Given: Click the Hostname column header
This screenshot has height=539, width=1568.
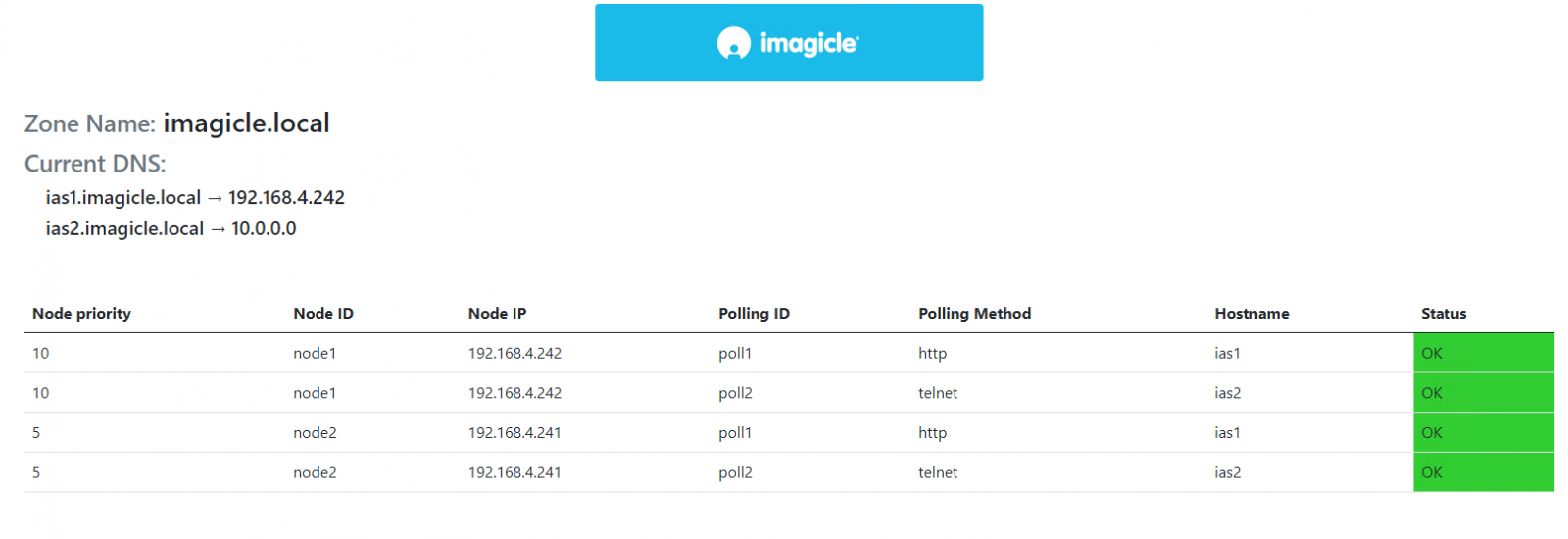Looking at the screenshot, I should tap(1251, 314).
